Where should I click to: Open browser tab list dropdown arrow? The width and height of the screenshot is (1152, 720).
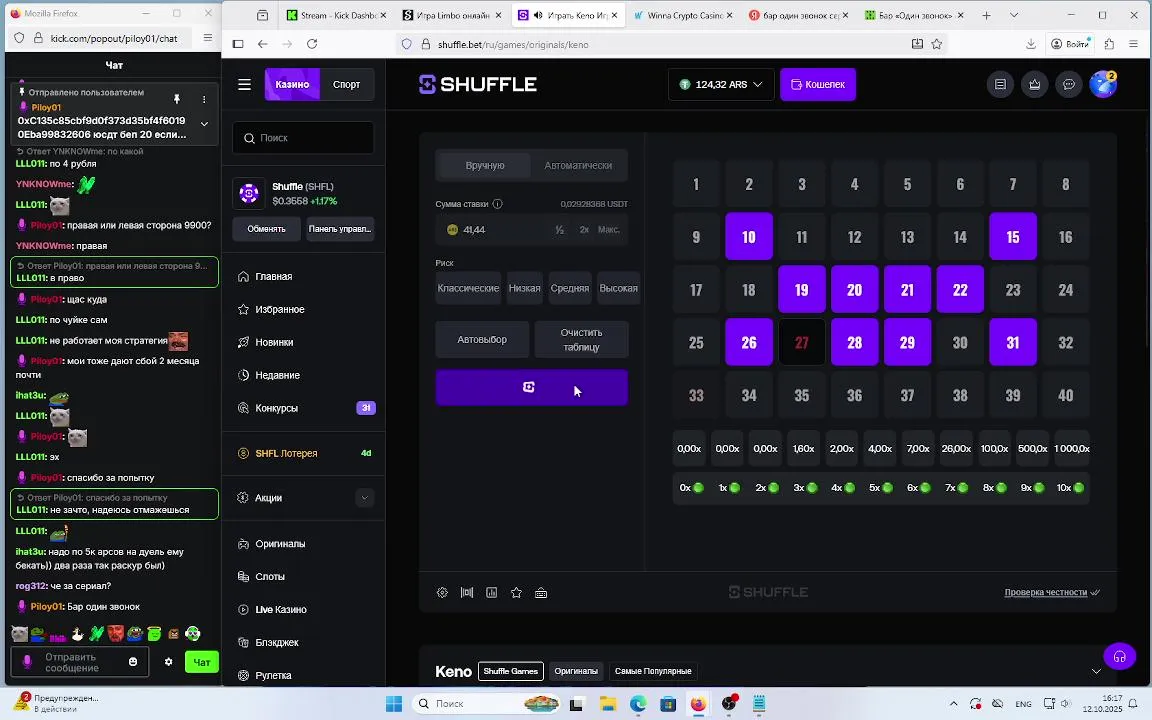click(x=1014, y=15)
